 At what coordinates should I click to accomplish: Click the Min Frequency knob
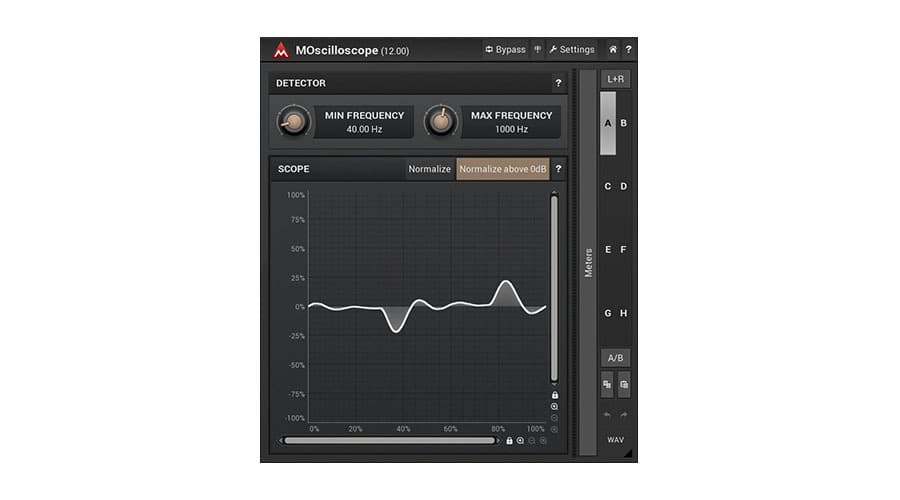[x=294, y=122]
